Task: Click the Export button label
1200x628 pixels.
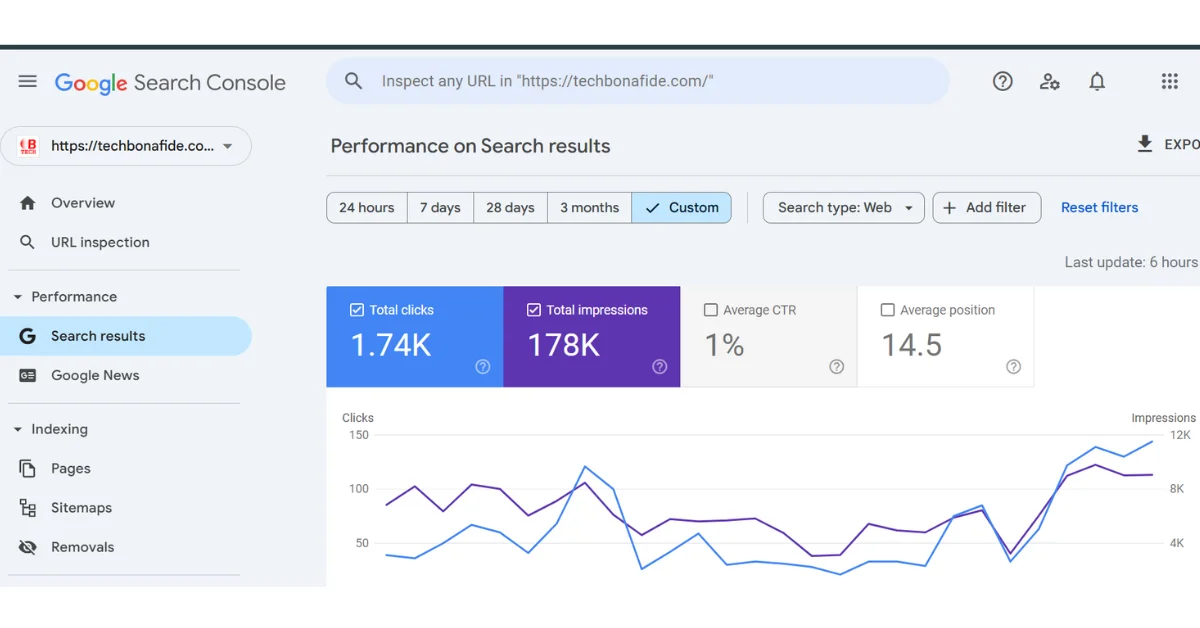Action: (1182, 145)
